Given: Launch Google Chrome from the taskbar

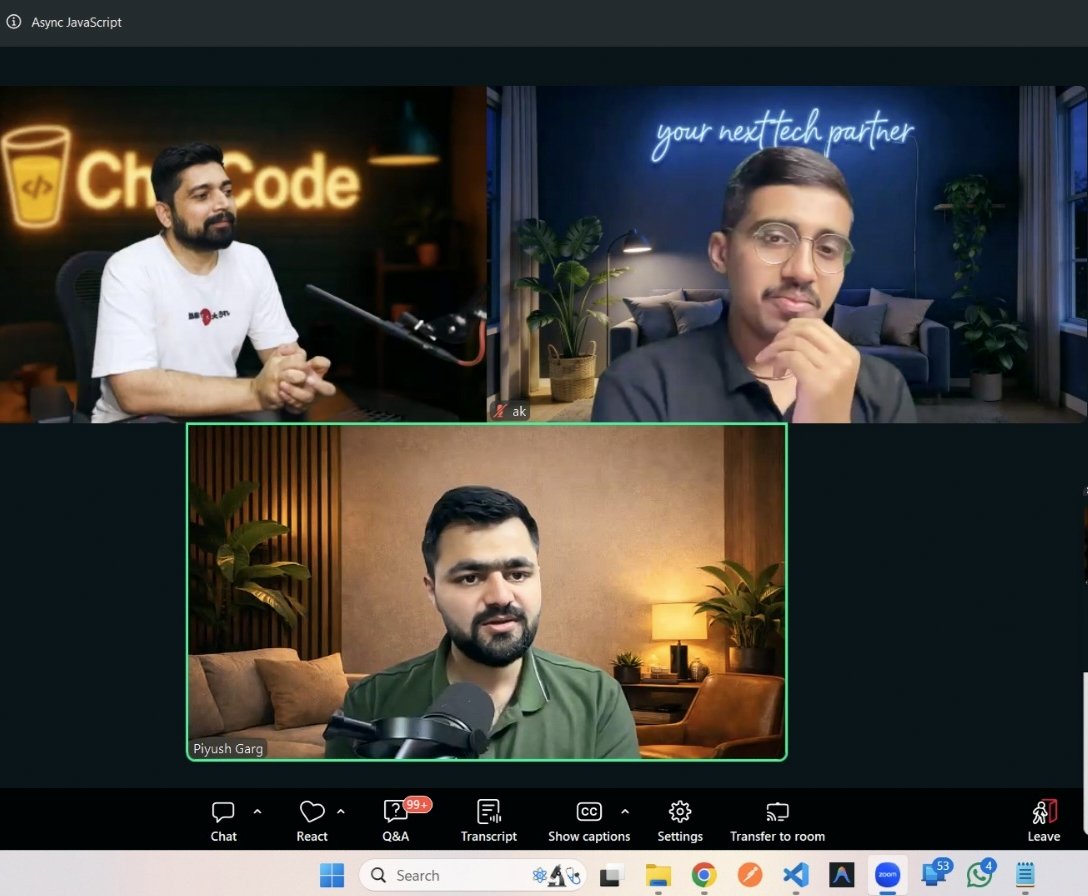Looking at the screenshot, I should 704,875.
